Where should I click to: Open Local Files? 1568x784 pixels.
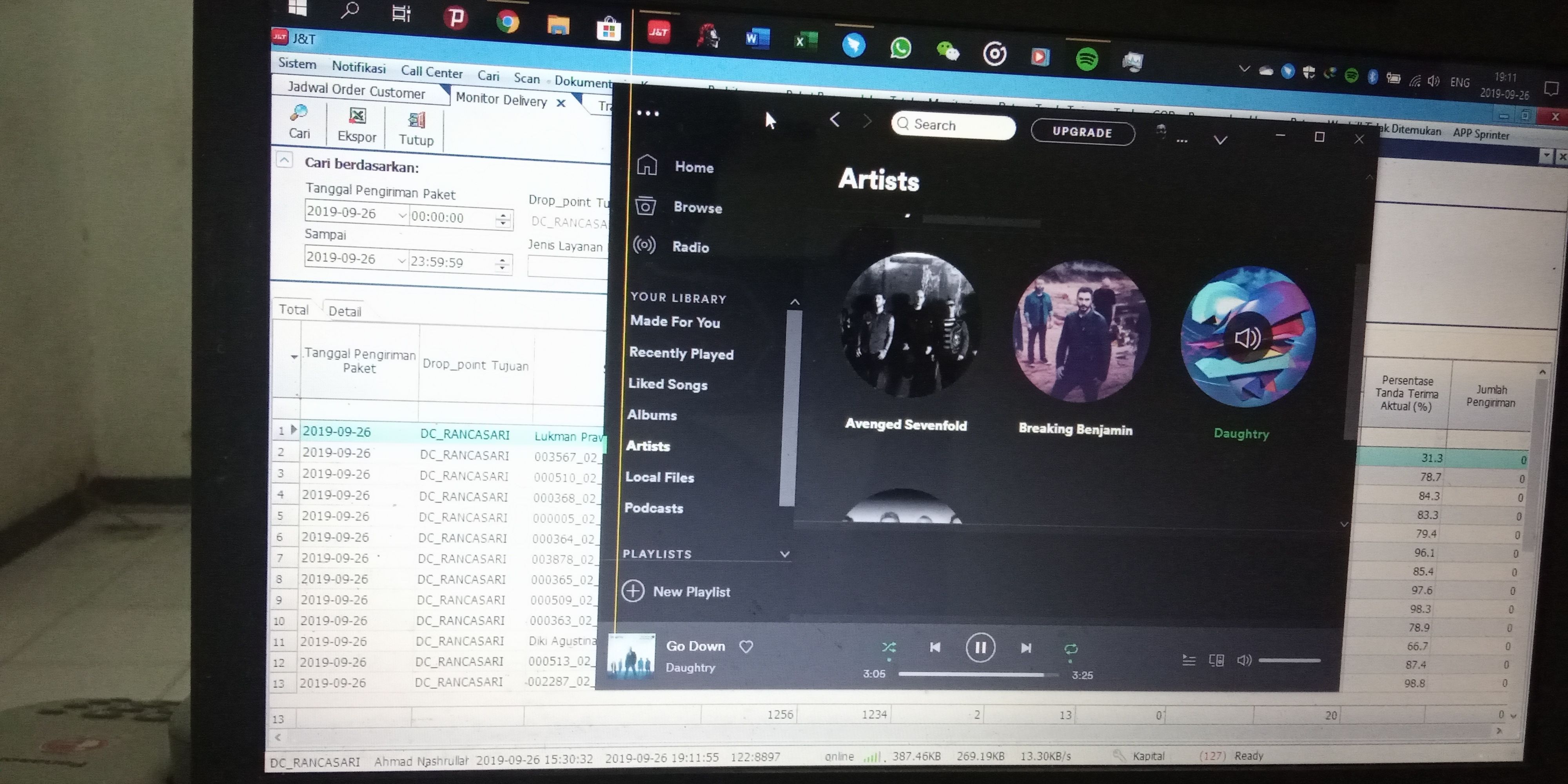(x=659, y=477)
